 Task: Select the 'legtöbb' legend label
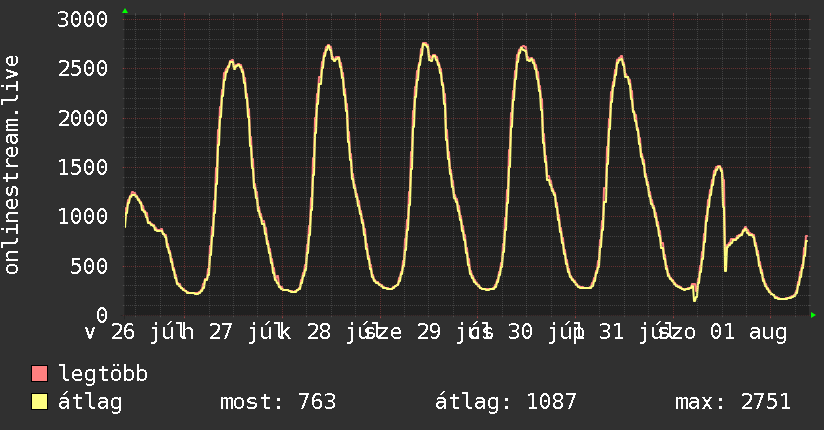(103, 374)
